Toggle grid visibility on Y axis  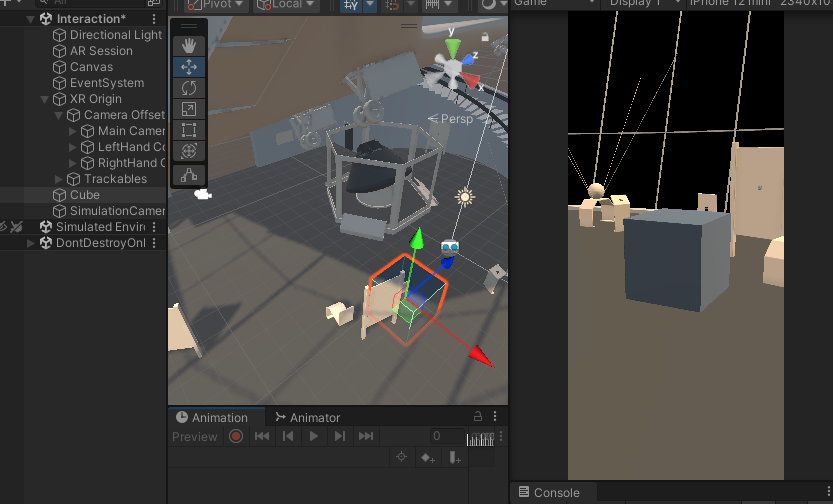[x=351, y=5]
